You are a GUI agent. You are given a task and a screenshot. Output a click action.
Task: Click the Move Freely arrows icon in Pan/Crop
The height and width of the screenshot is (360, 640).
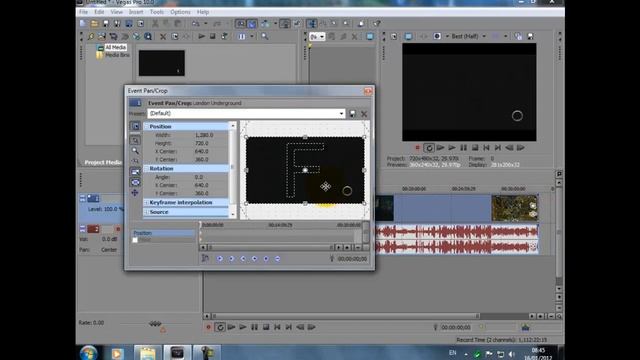(x=135, y=193)
